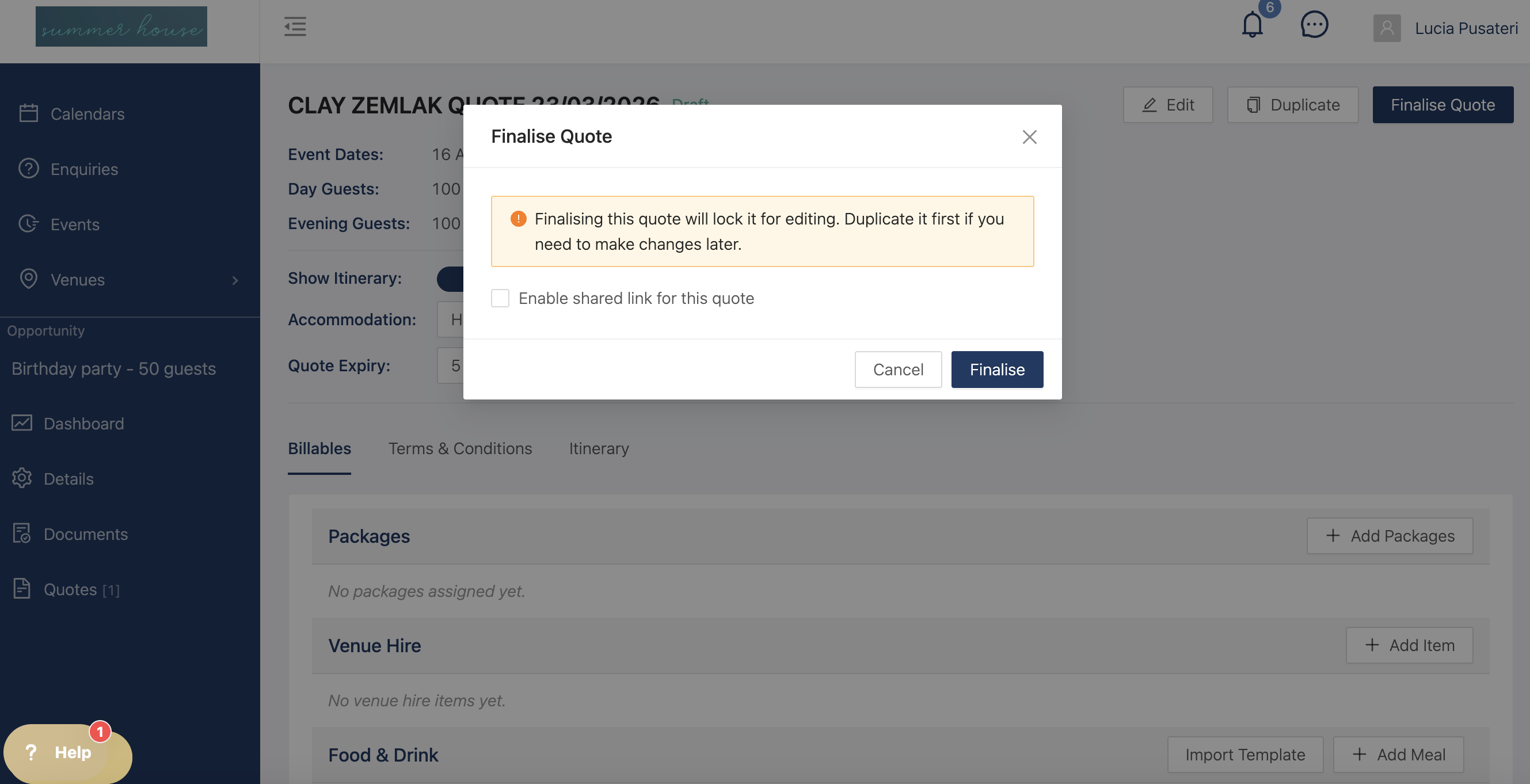Switch to the Terms & Conditions tab
This screenshot has height=784, width=1530.
[x=460, y=448]
